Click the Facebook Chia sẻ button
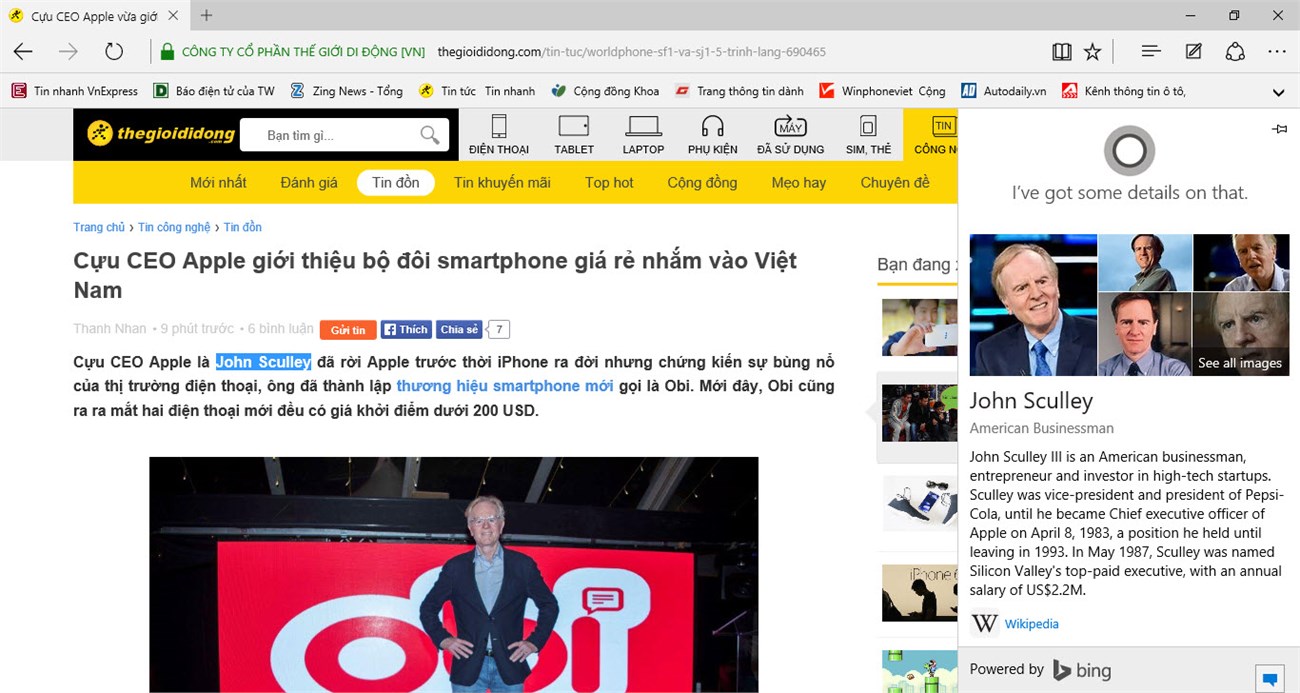 pyautogui.click(x=460, y=329)
